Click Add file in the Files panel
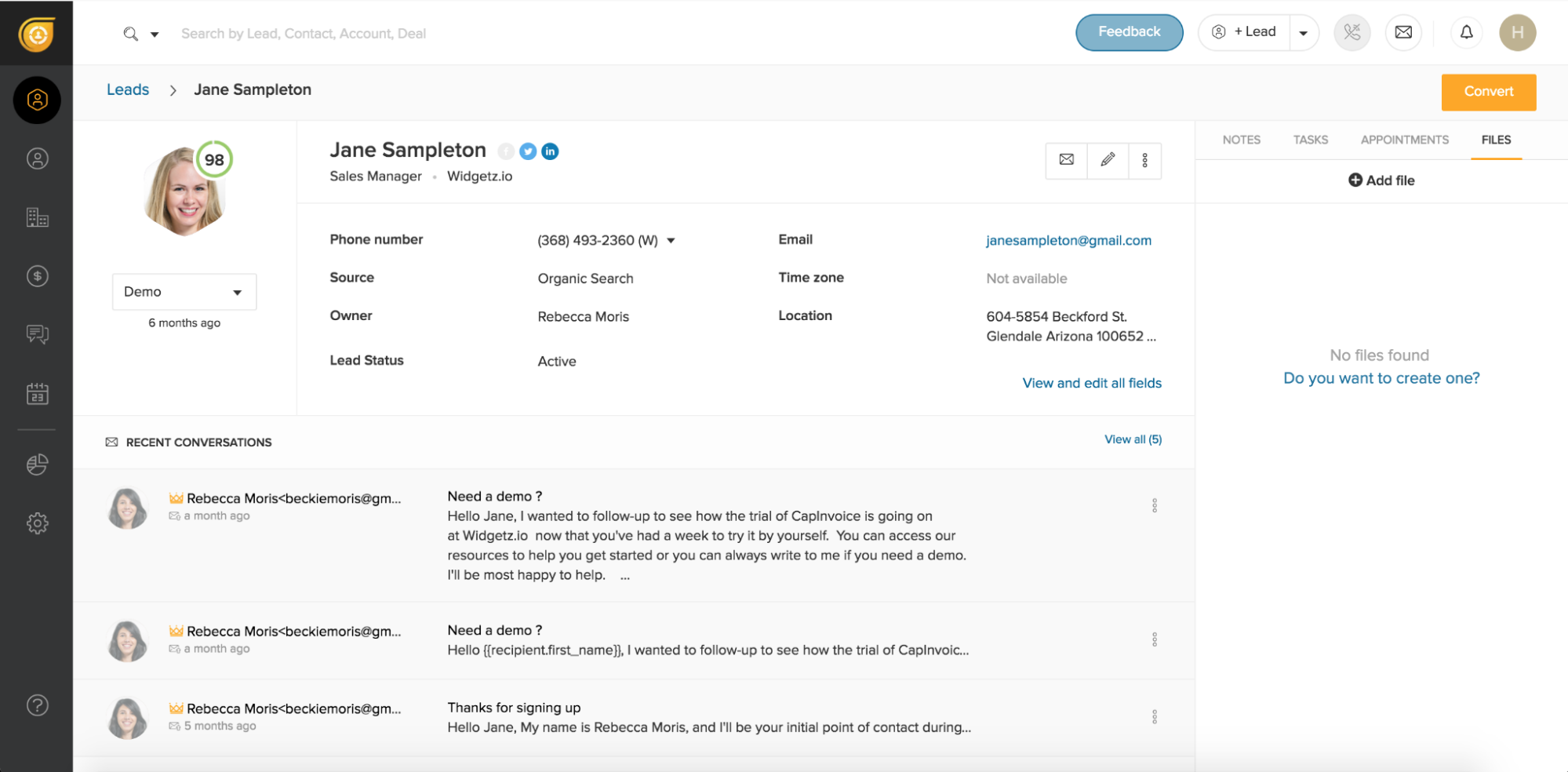This screenshot has height=772, width=1568. point(1380,180)
